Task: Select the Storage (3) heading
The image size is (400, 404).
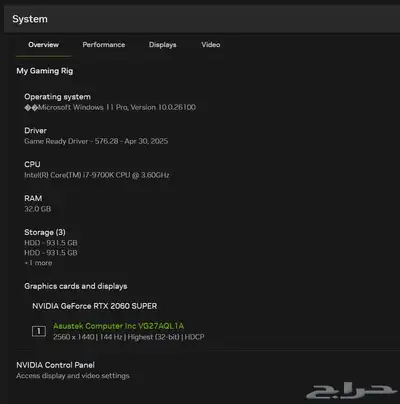Action: 45,232
